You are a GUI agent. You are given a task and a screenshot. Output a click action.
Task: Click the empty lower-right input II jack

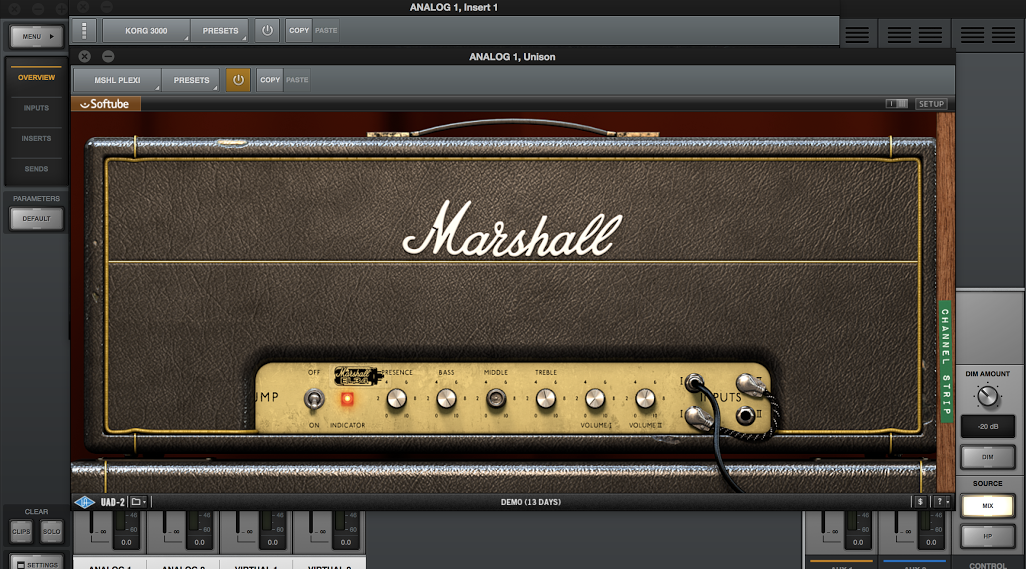point(745,415)
